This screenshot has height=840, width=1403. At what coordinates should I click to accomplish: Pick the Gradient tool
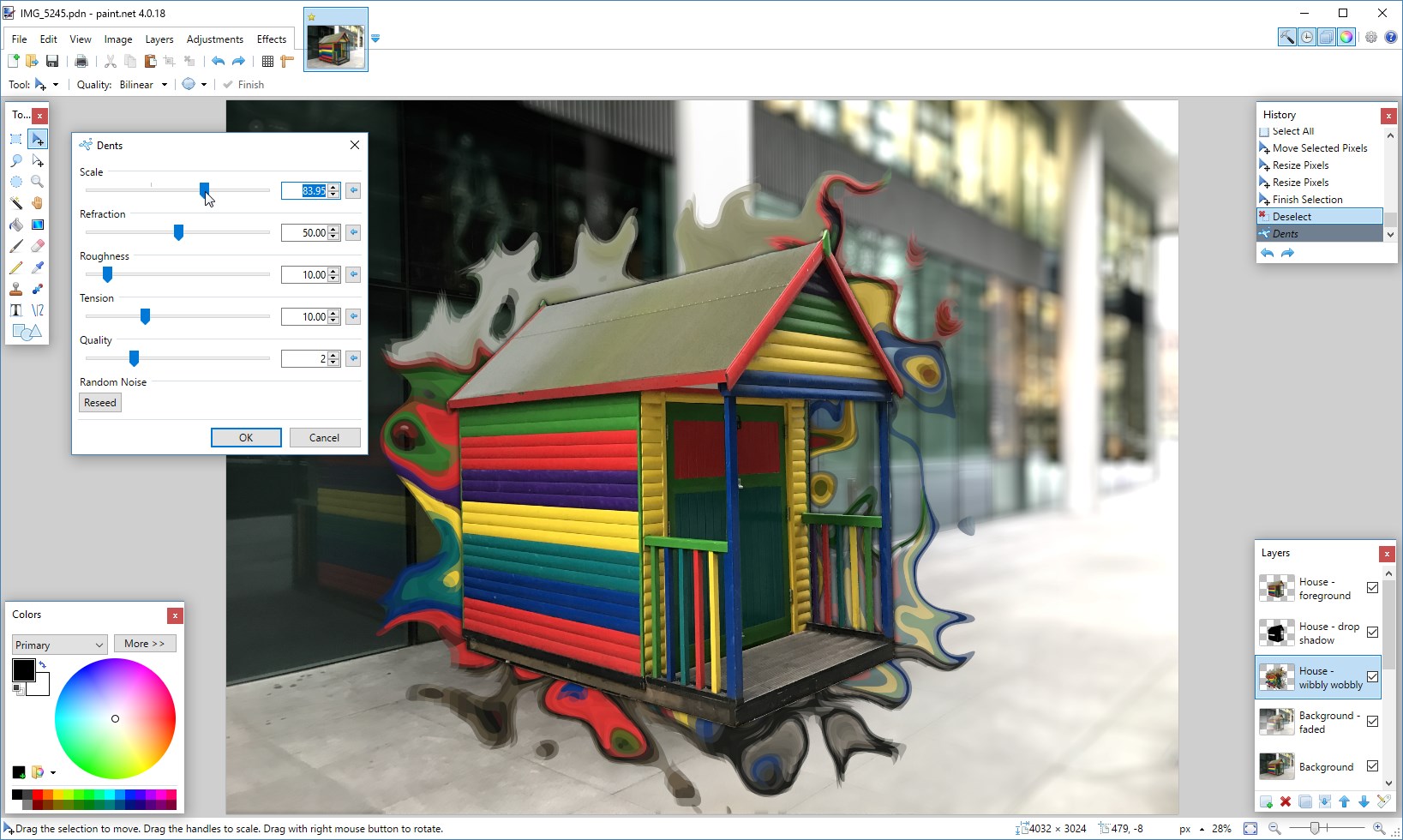pos(37,225)
